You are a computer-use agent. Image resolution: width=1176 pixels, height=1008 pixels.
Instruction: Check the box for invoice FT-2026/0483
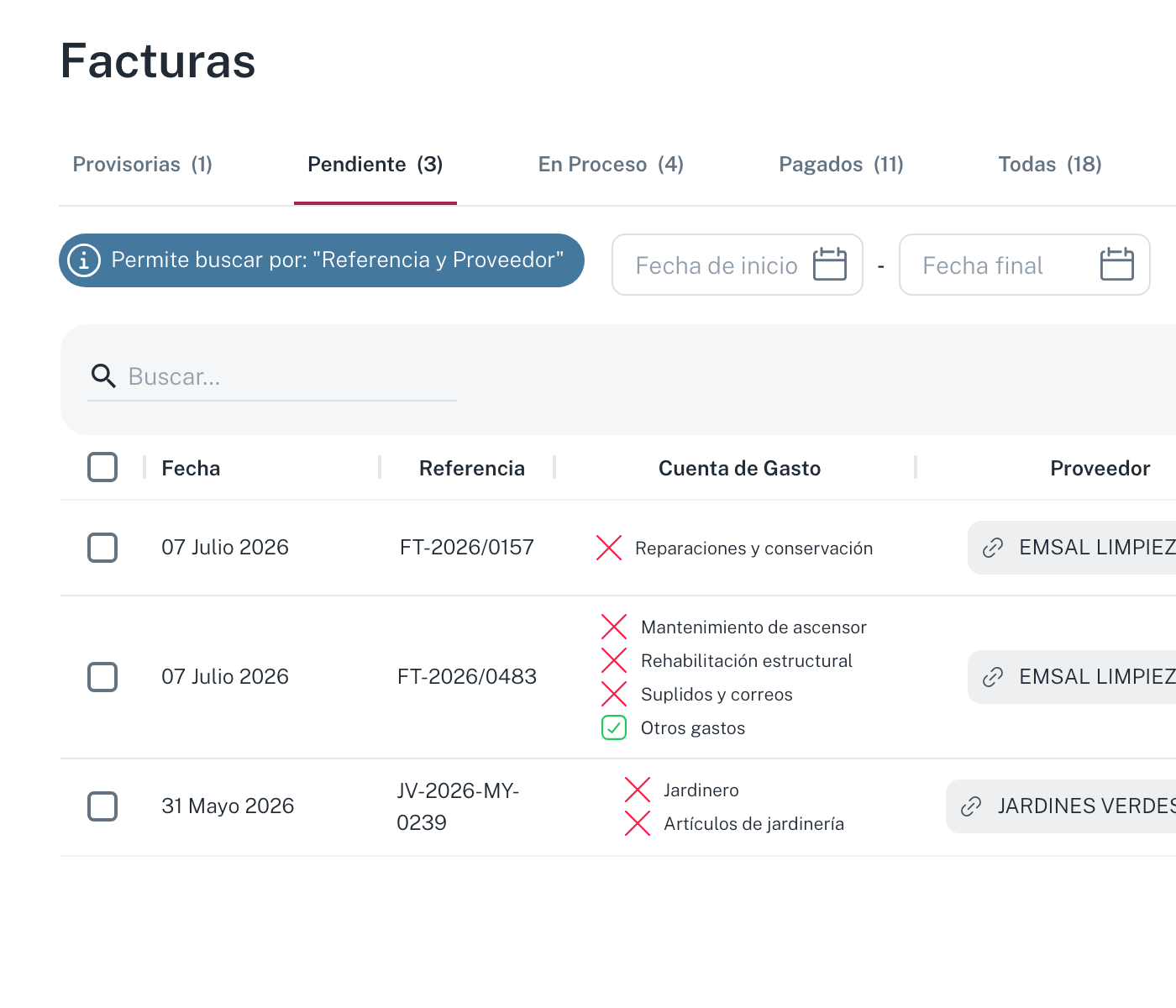[x=102, y=677]
